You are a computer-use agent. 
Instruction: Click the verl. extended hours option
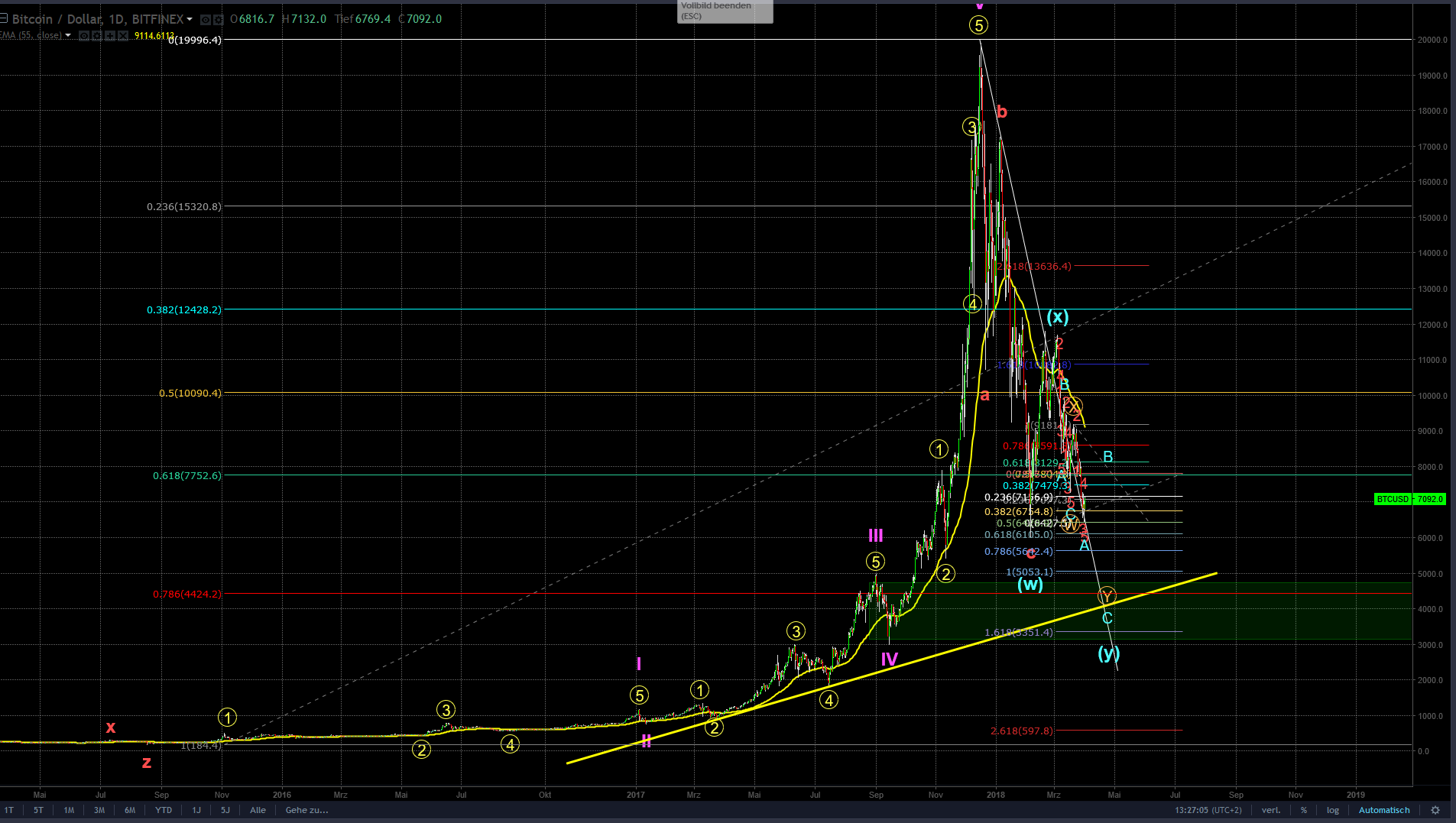click(1271, 810)
